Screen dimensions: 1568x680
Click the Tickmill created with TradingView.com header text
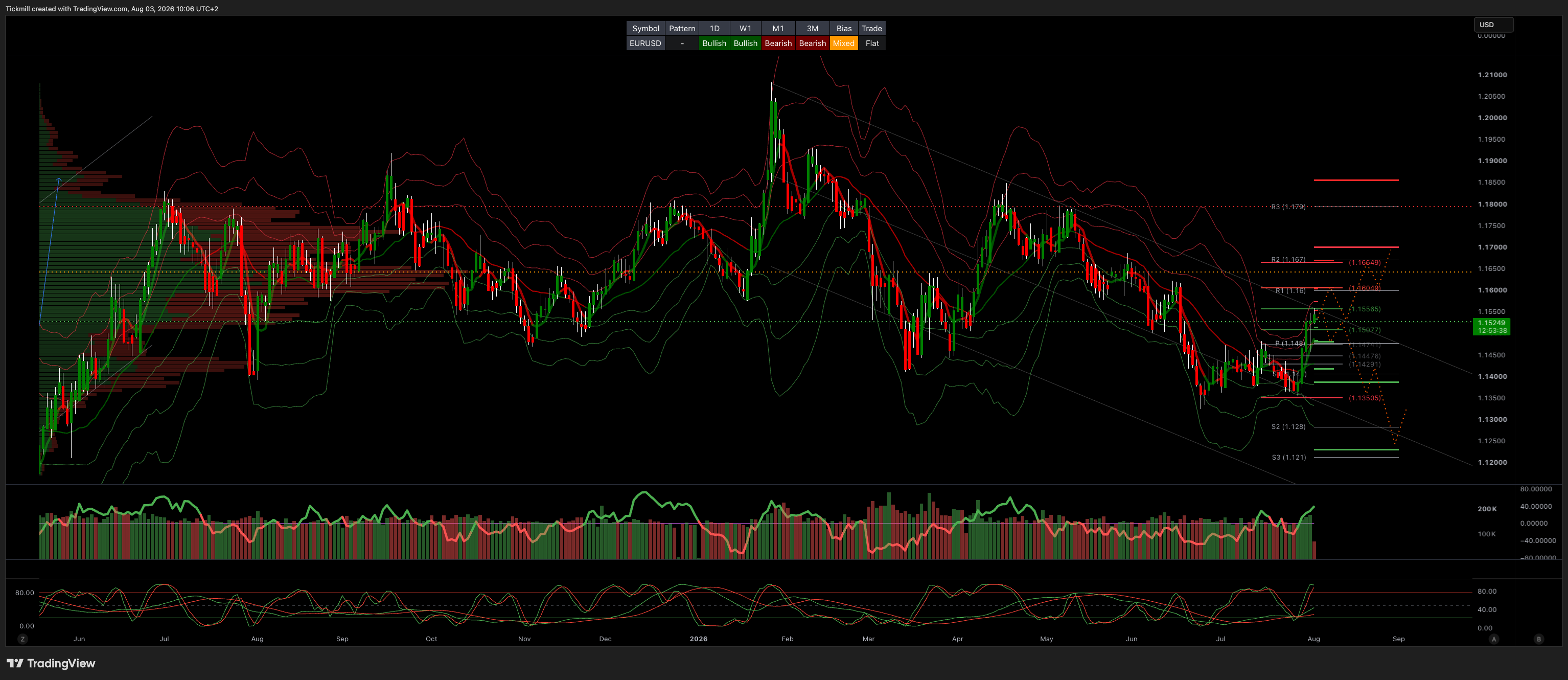click(x=112, y=9)
